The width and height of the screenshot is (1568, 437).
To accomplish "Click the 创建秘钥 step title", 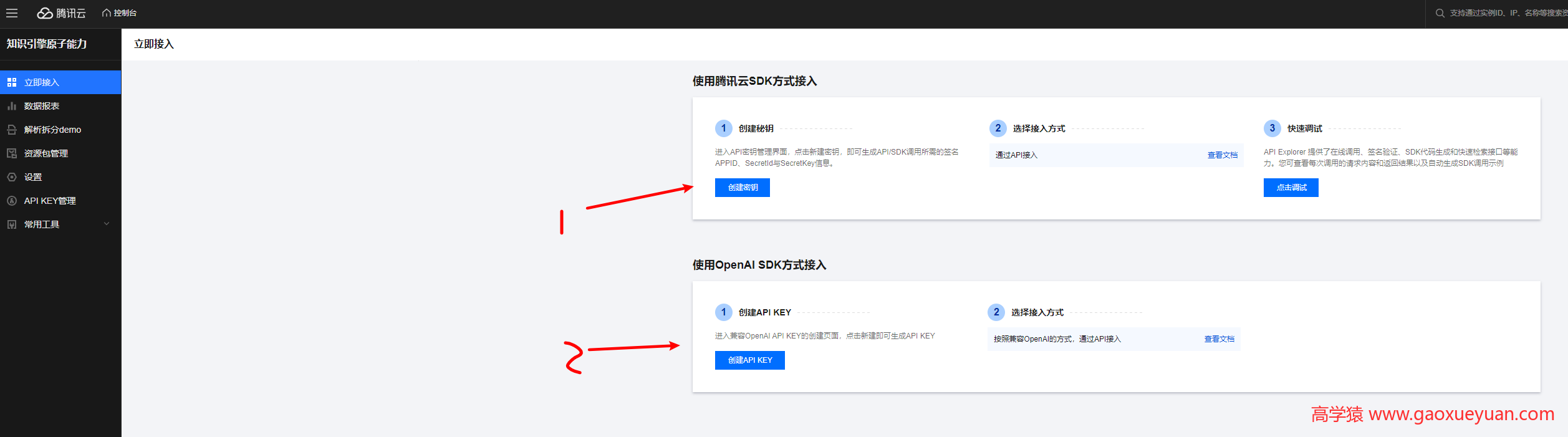I will click(x=756, y=128).
